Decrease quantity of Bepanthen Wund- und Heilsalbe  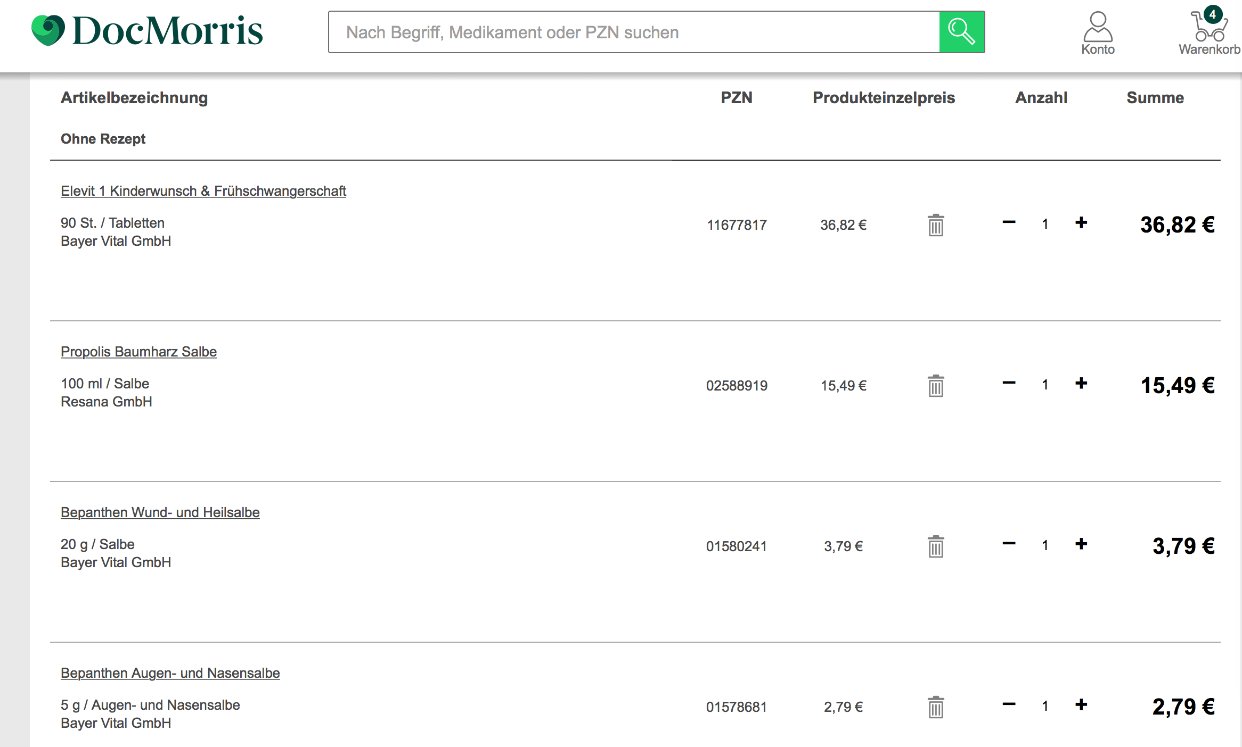click(x=1009, y=543)
